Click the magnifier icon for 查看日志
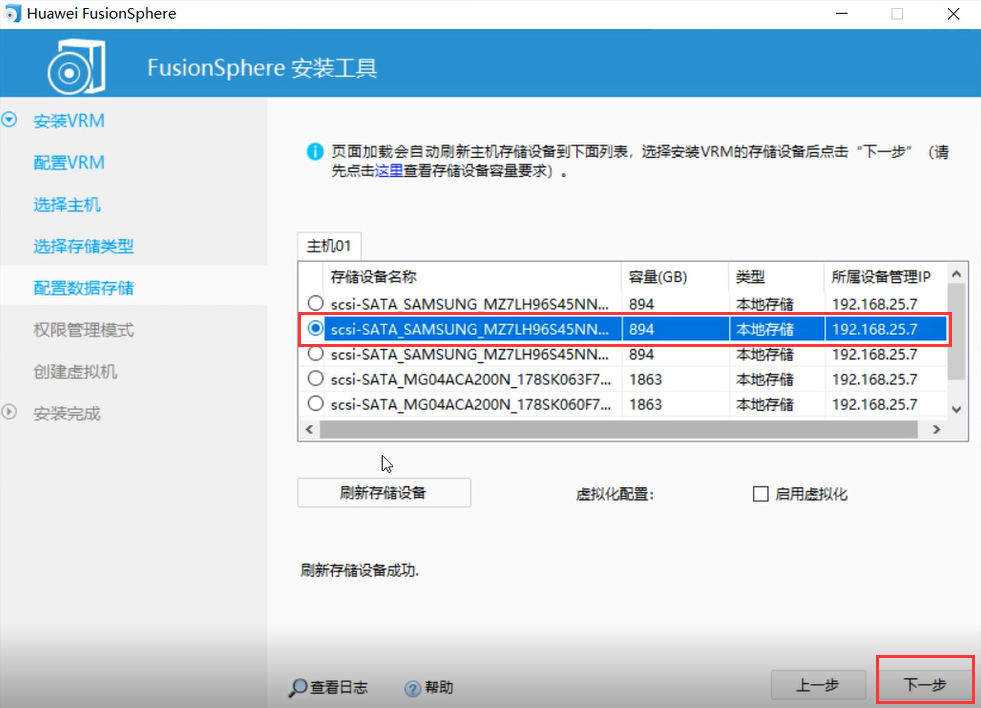Image resolution: width=981 pixels, height=708 pixels. pos(298,688)
